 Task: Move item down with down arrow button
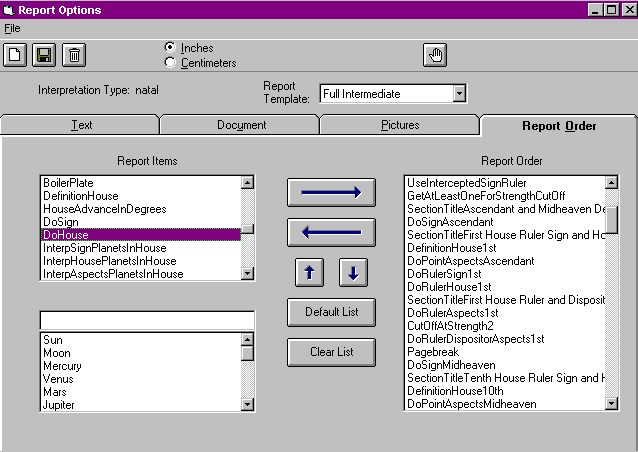tap(354, 271)
